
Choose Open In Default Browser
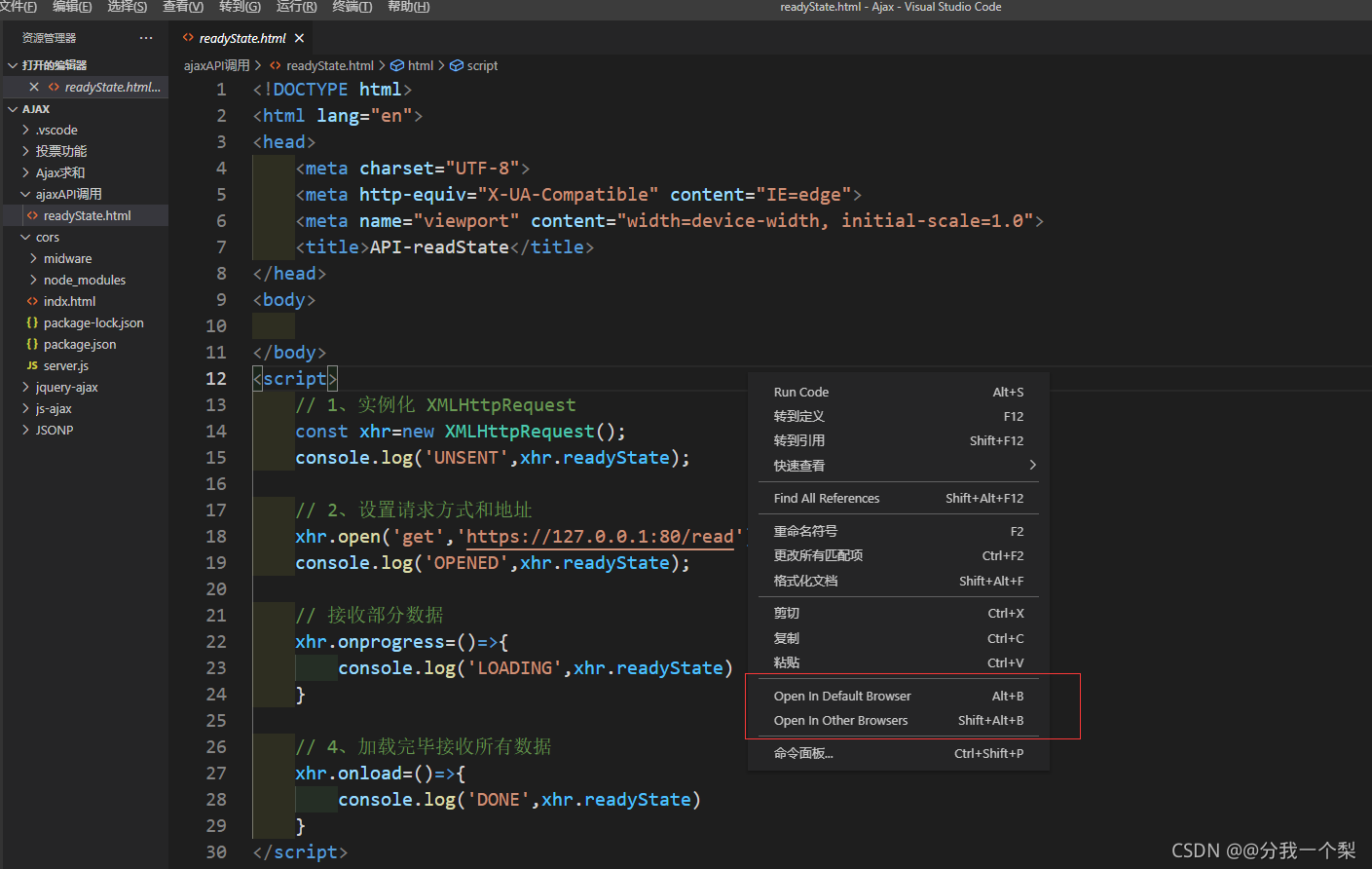coord(898,696)
